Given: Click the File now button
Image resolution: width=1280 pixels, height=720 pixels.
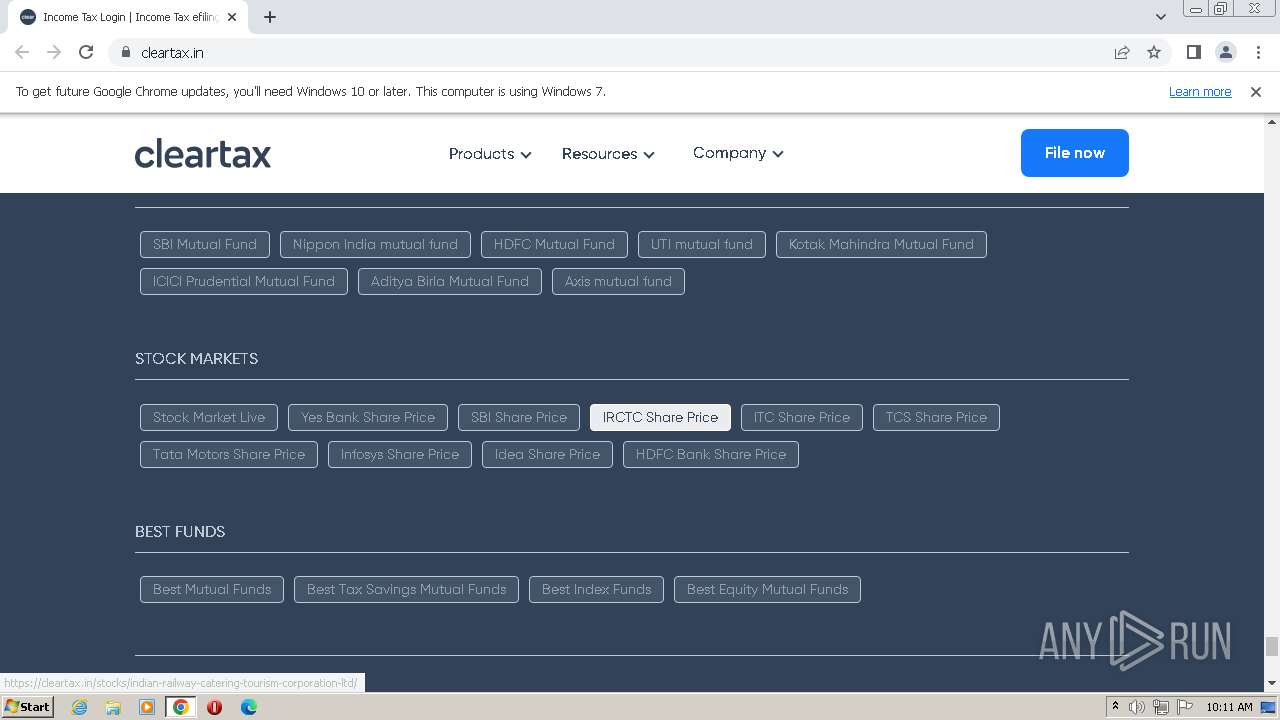Looking at the screenshot, I should point(1075,153).
